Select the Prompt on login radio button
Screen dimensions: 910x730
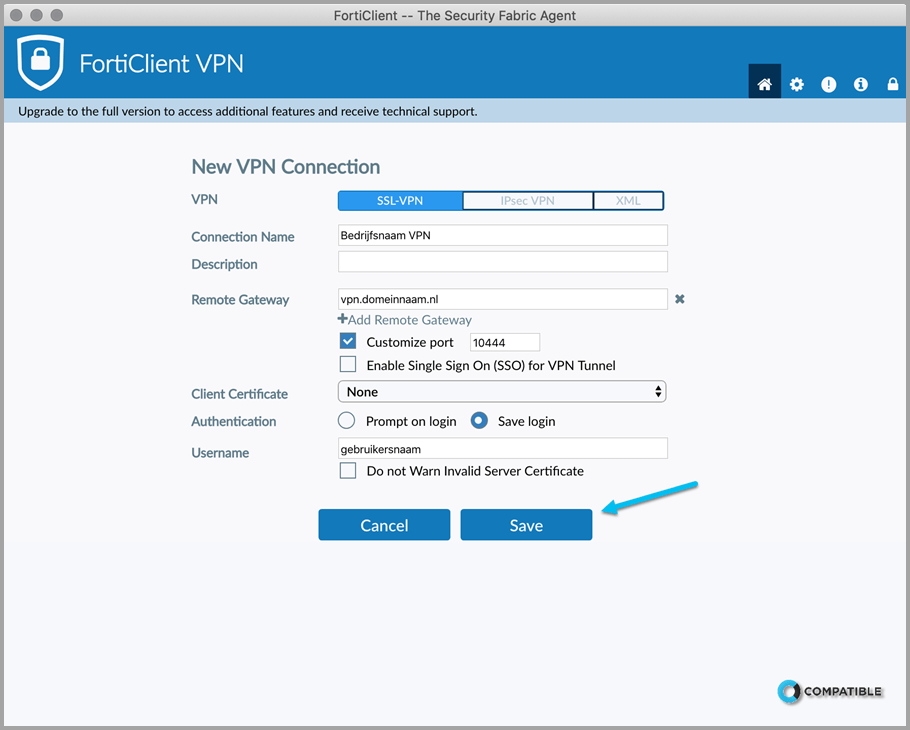click(x=346, y=420)
